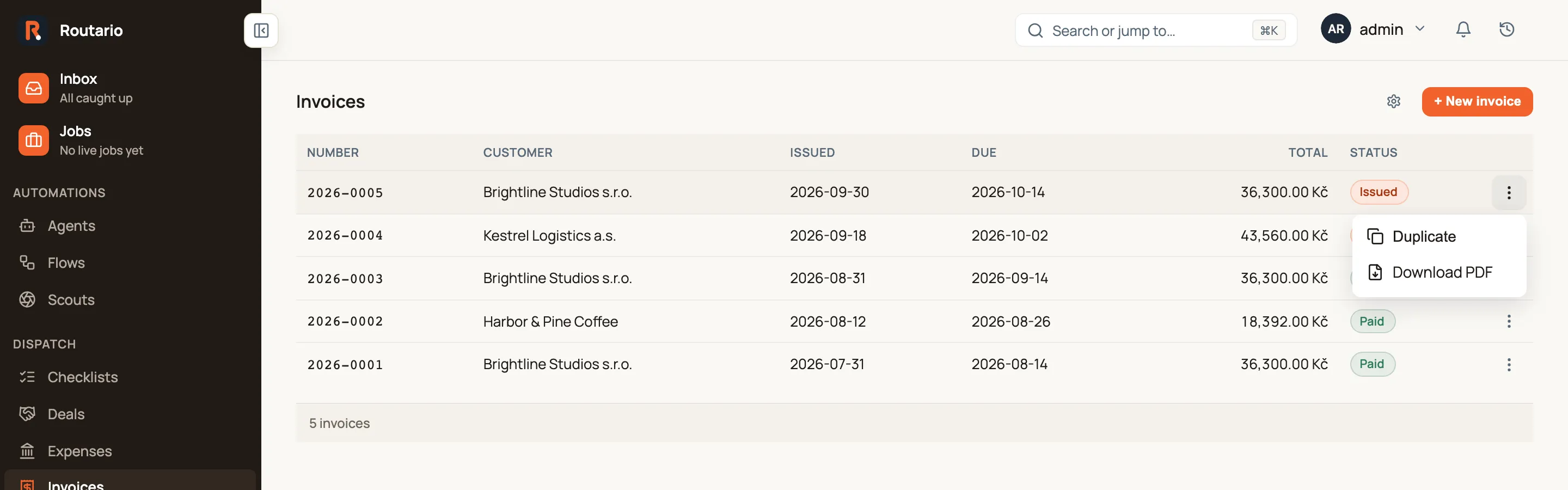Select invoice number 2026-0005
Viewport: 1568px width, 490px height.
point(345,193)
